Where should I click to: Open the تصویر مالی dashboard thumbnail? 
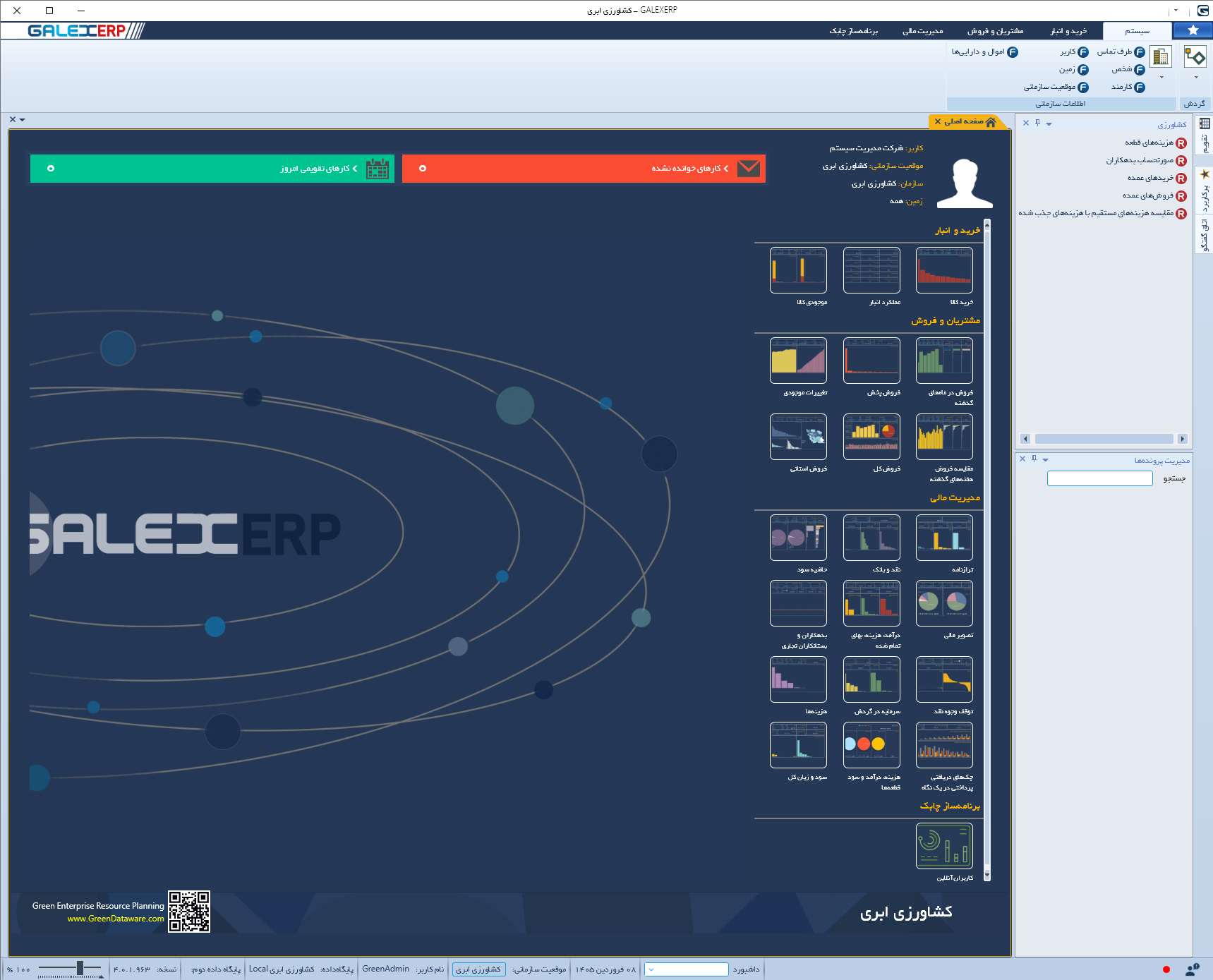(944, 603)
